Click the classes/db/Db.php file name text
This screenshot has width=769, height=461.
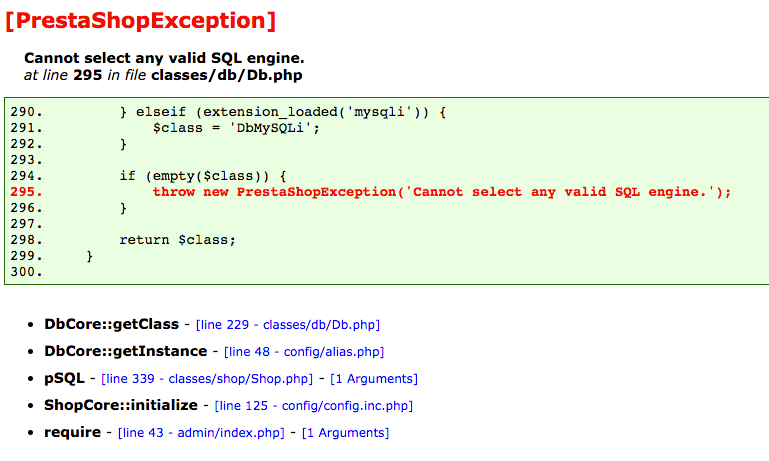coord(227,75)
